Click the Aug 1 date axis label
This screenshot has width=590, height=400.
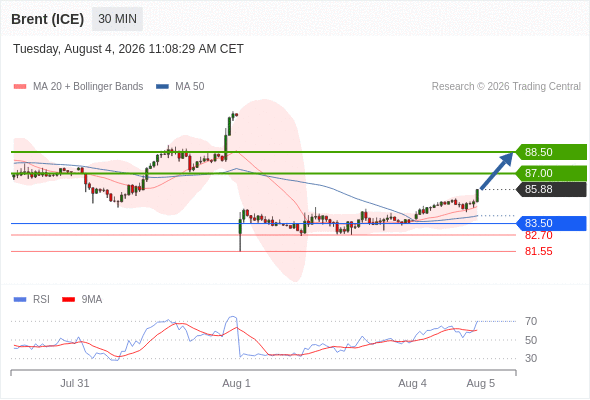(x=236, y=383)
